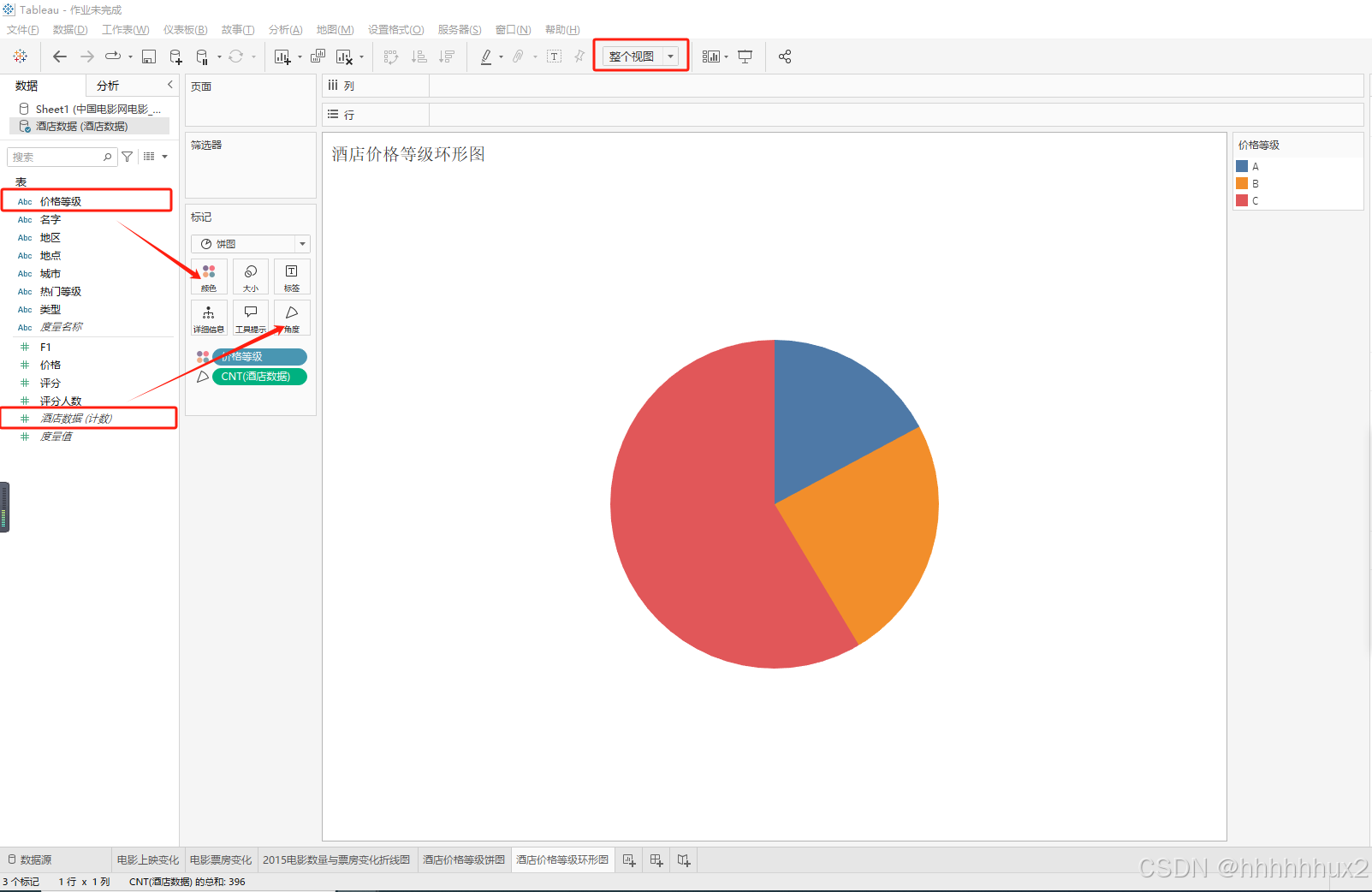Open dropdown arrow beside new worksheet icon

[300, 57]
